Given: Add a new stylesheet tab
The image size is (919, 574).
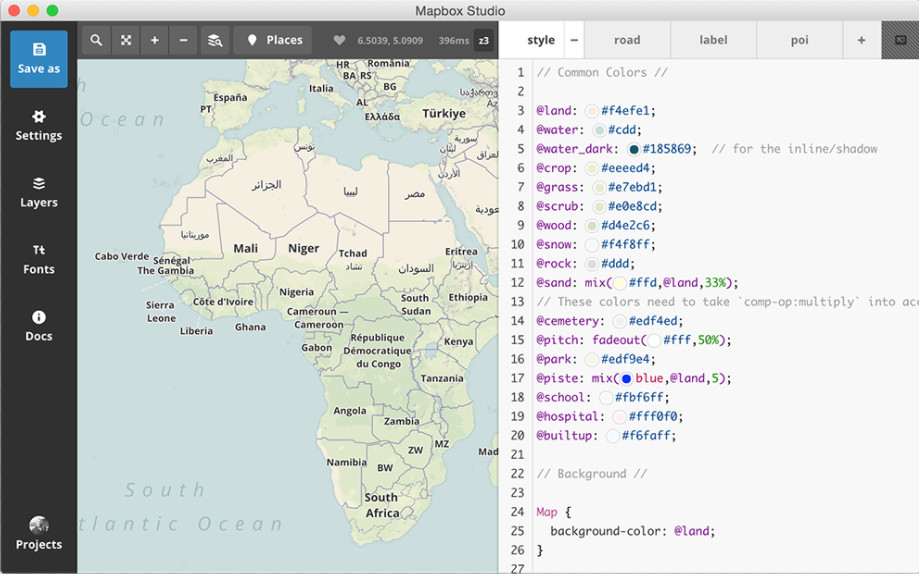Looking at the screenshot, I should coord(862,40).
